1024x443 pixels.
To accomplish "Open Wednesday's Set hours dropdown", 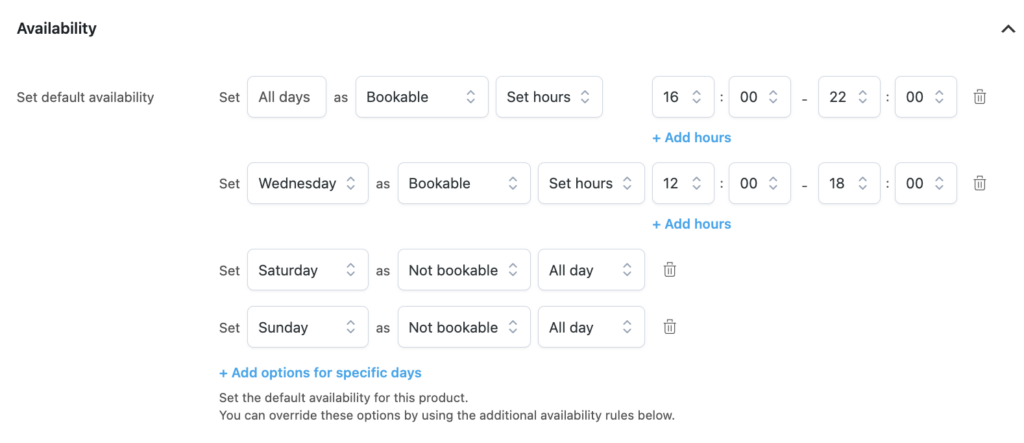I will (x=591, y=184).
